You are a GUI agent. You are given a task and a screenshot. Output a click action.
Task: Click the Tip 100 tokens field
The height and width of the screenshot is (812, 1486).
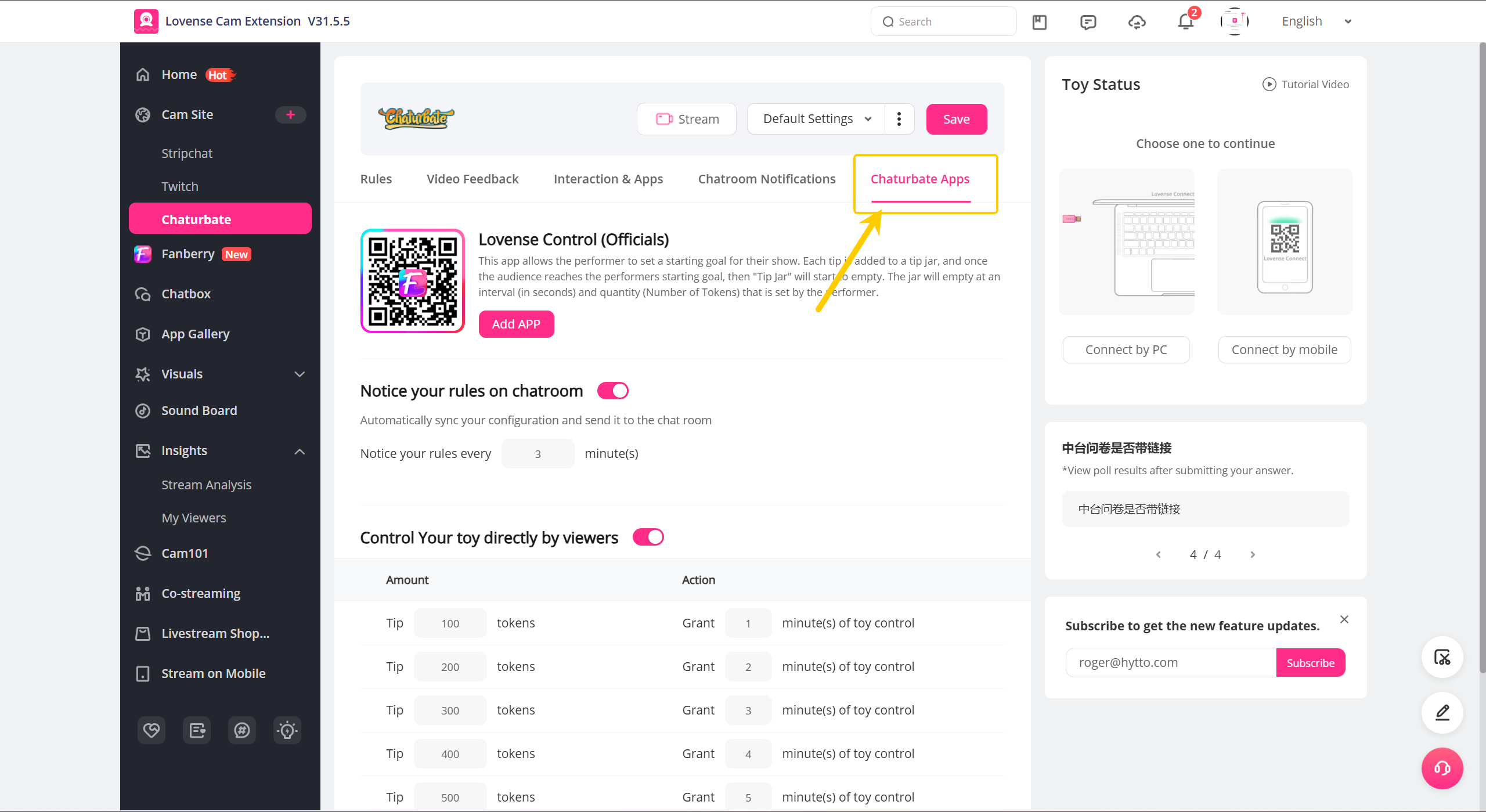450,623
